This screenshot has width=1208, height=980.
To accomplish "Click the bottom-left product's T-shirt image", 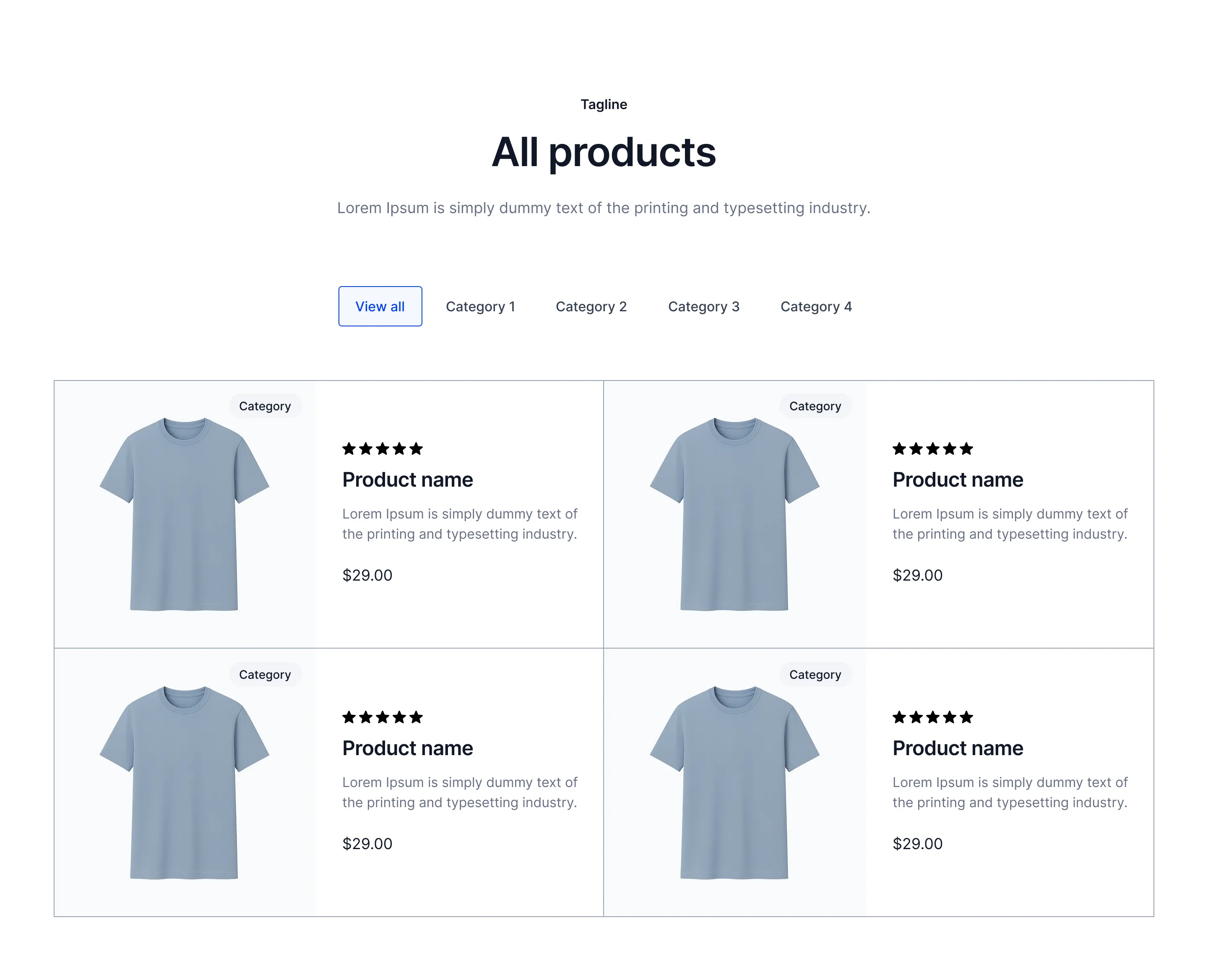I will tap(185, 782).
